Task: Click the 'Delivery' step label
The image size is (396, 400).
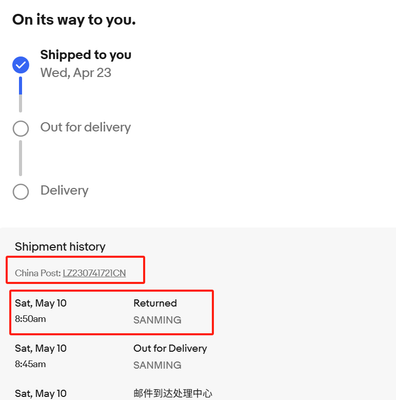Action: coord(64,190)
